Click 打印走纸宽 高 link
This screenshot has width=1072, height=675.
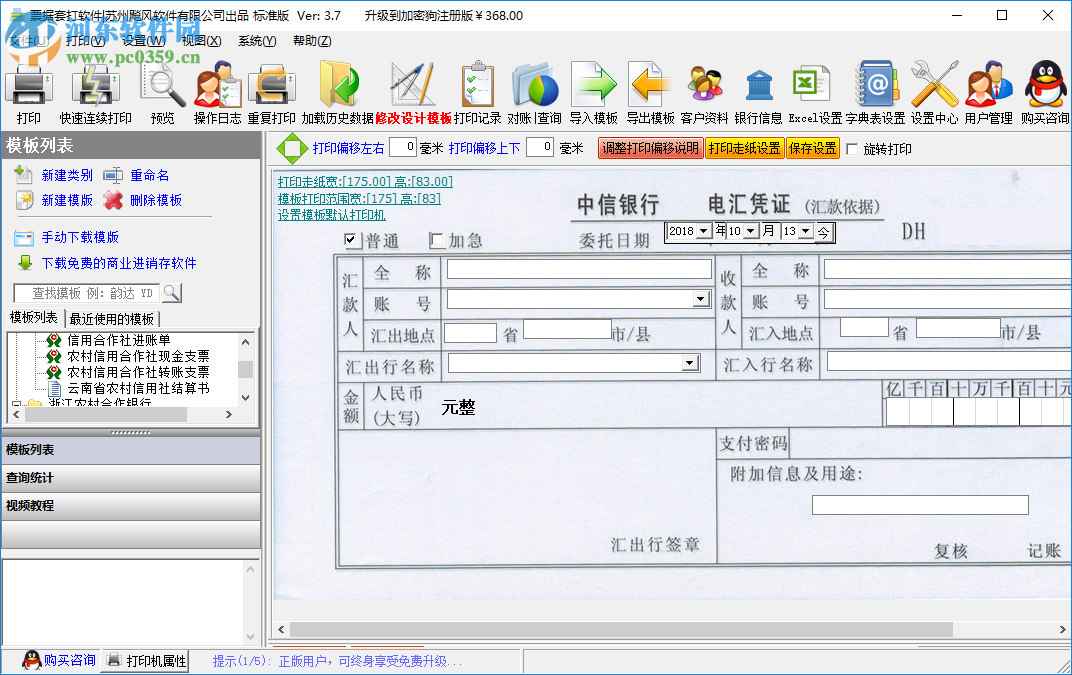(365, 182)
